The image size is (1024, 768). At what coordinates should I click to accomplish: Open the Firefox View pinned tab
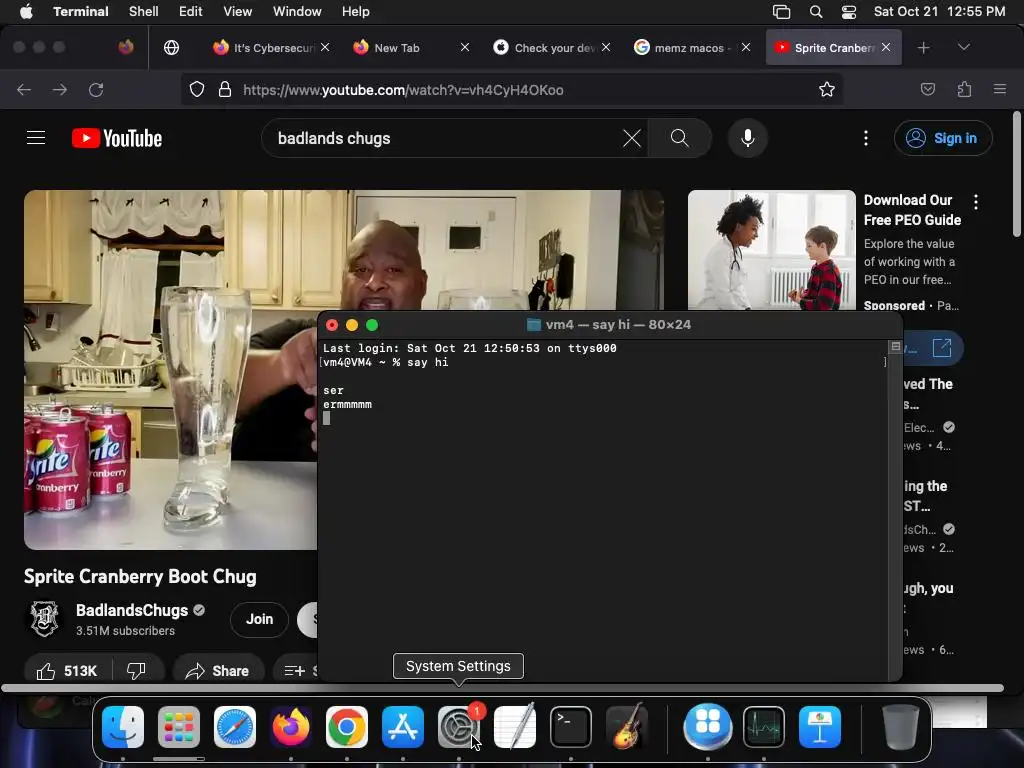pyautogui.click(x=126, y=47)
